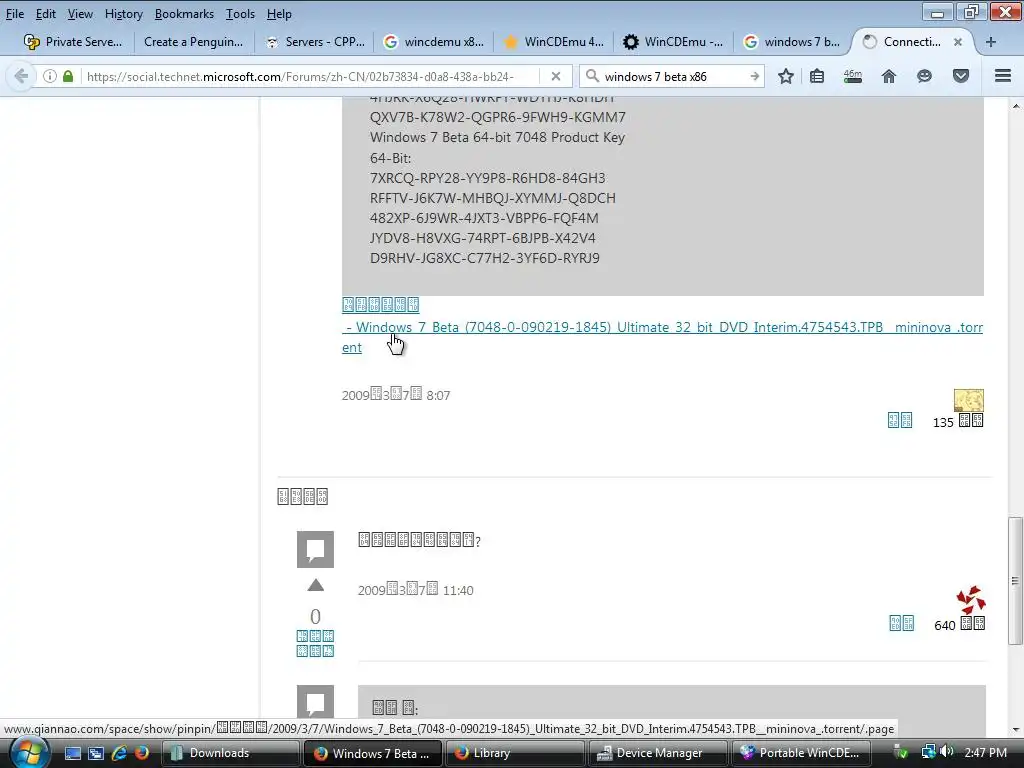
Task: Click the search magnifier icon
Action: pos(592,76)
